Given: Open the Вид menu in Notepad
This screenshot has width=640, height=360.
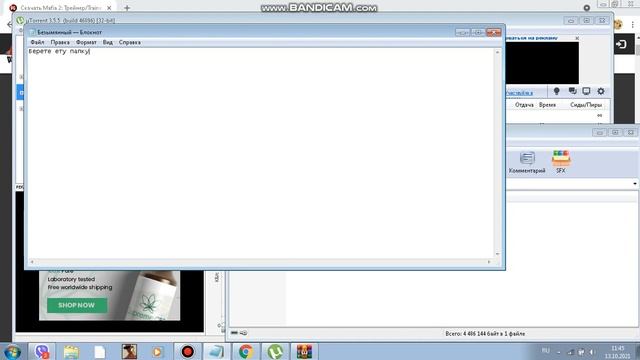Looking at the screenshot, I should (x=108, y=42).
